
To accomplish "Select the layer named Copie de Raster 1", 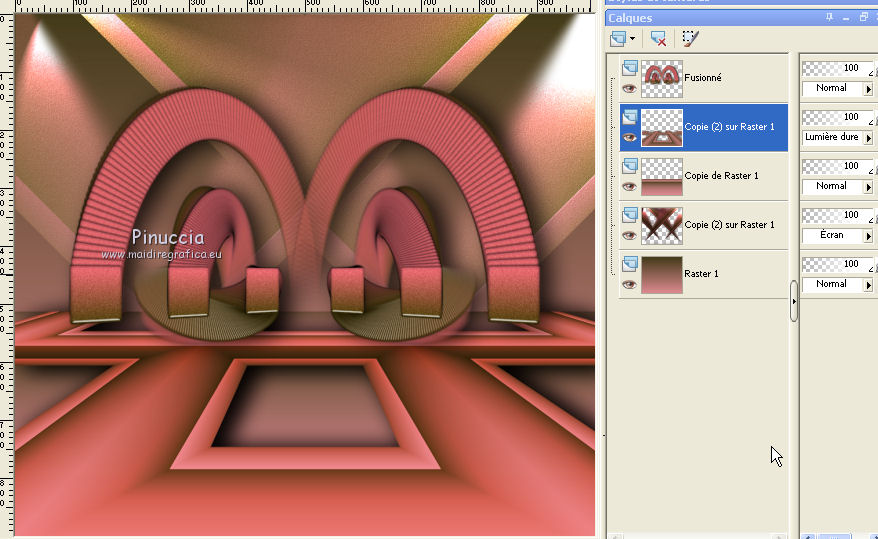I will 721,176.
